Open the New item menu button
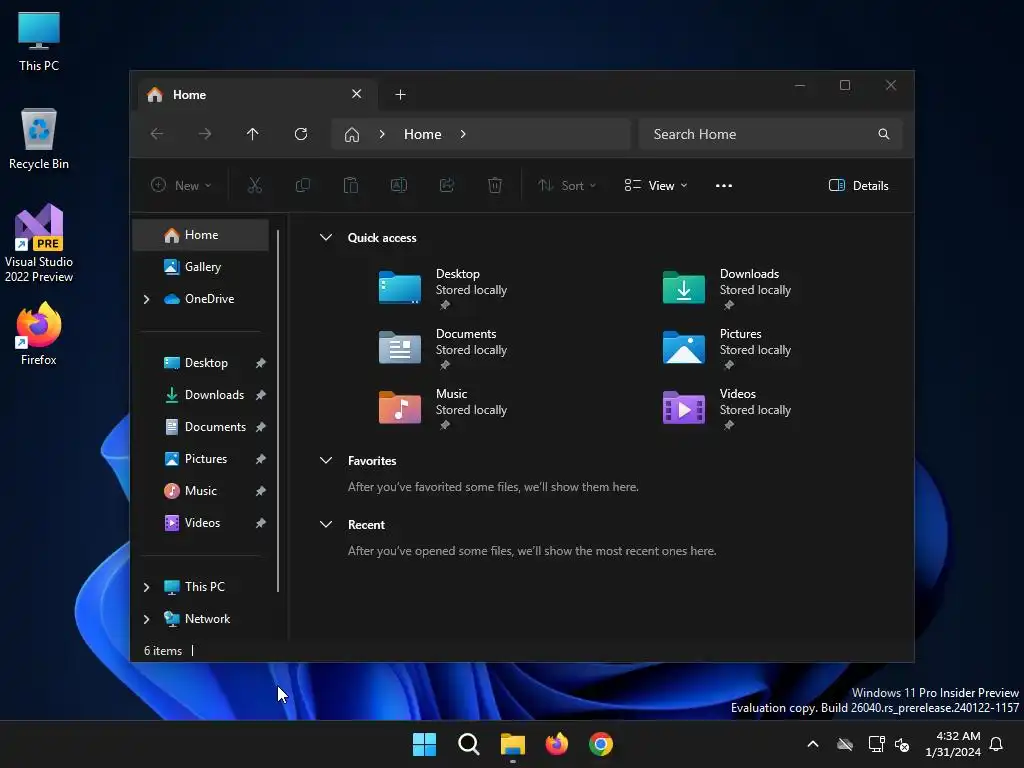 [181, 185]
